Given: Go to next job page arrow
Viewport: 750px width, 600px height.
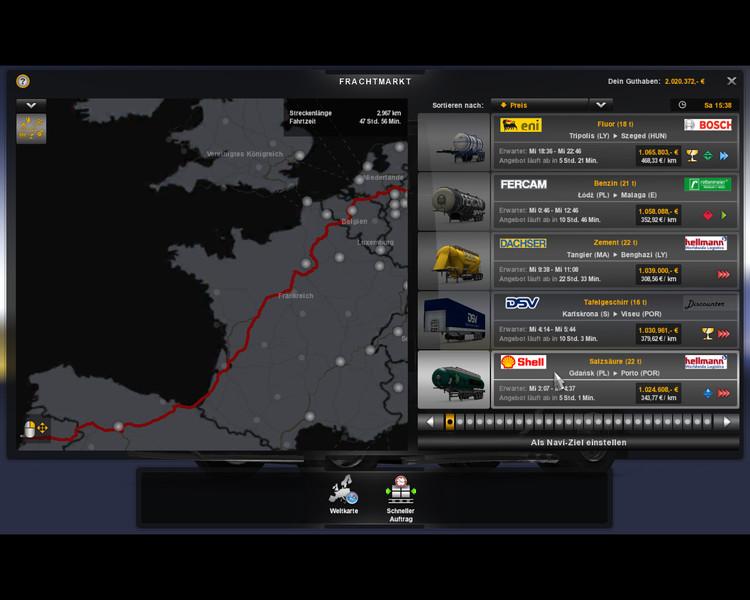Looking at the screenshot, I should tap(728, 421).
